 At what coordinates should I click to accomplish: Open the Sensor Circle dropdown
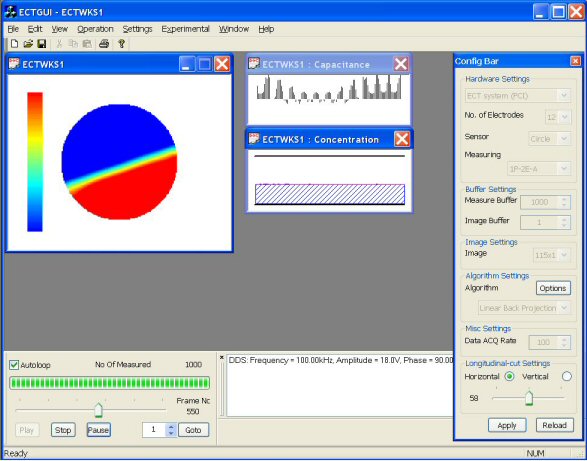(x=549, y=139)
